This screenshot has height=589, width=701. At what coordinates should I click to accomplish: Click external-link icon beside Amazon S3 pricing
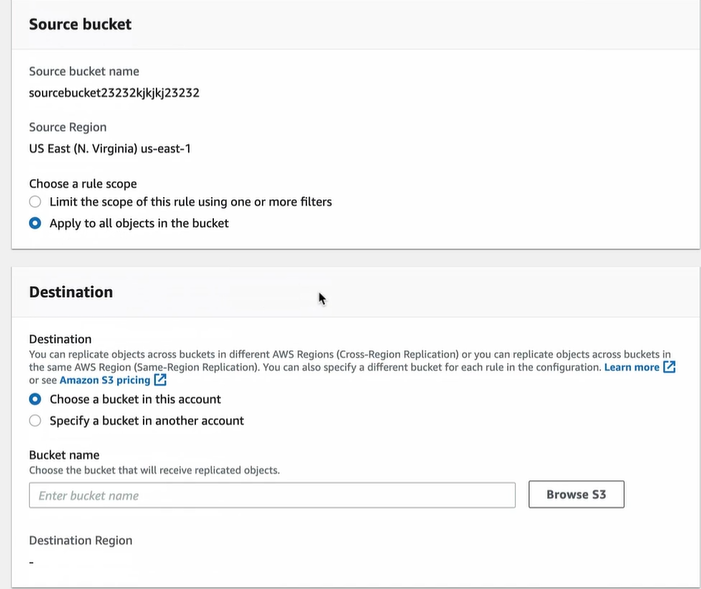[x=160, y=380]
